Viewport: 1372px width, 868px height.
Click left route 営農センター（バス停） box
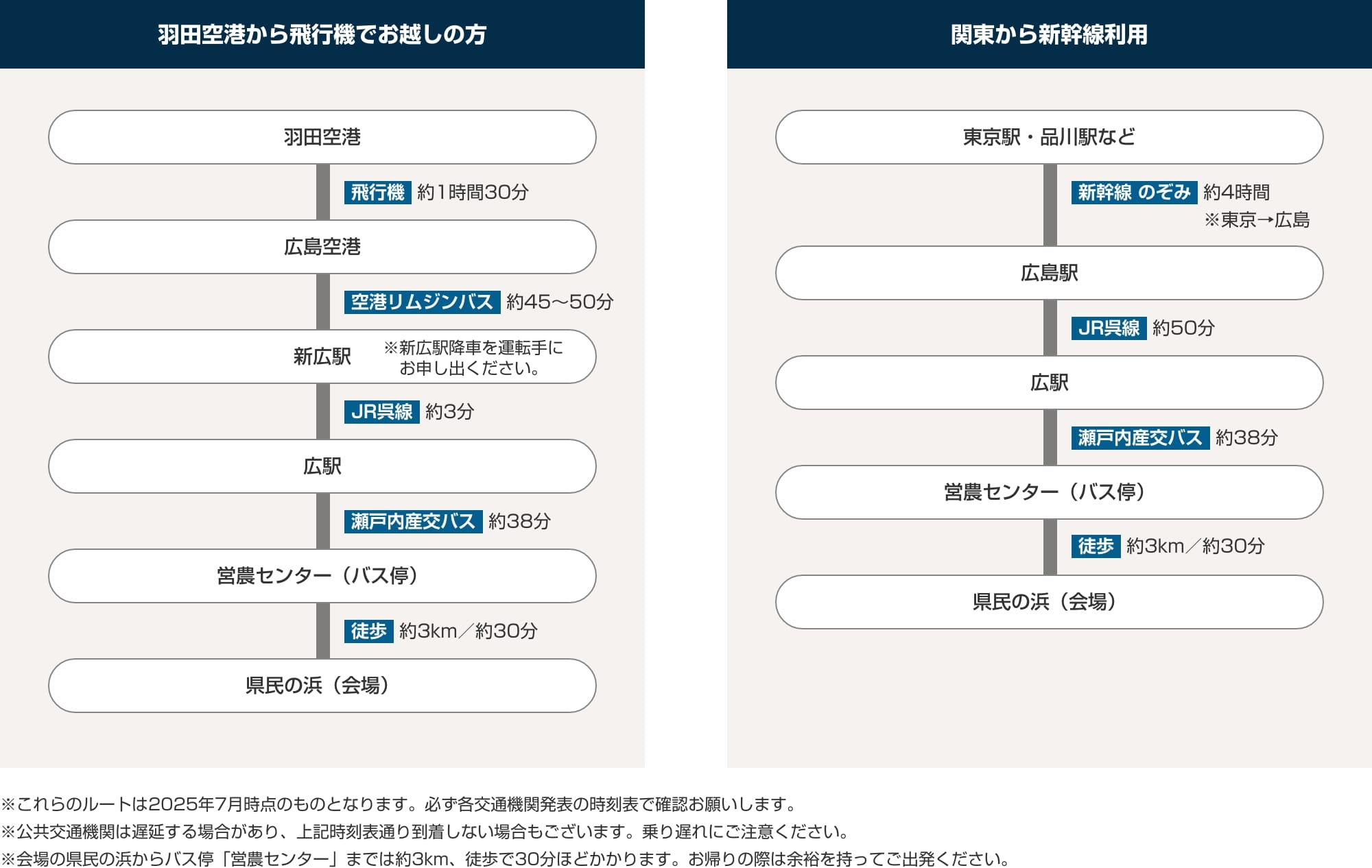click(322, 576)
